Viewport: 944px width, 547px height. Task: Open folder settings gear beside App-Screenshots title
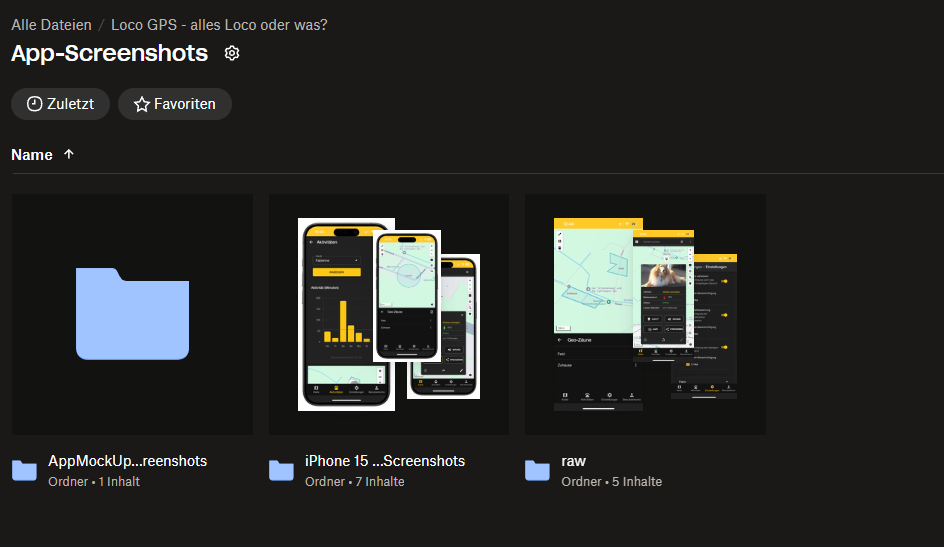(x=232, y=53)
